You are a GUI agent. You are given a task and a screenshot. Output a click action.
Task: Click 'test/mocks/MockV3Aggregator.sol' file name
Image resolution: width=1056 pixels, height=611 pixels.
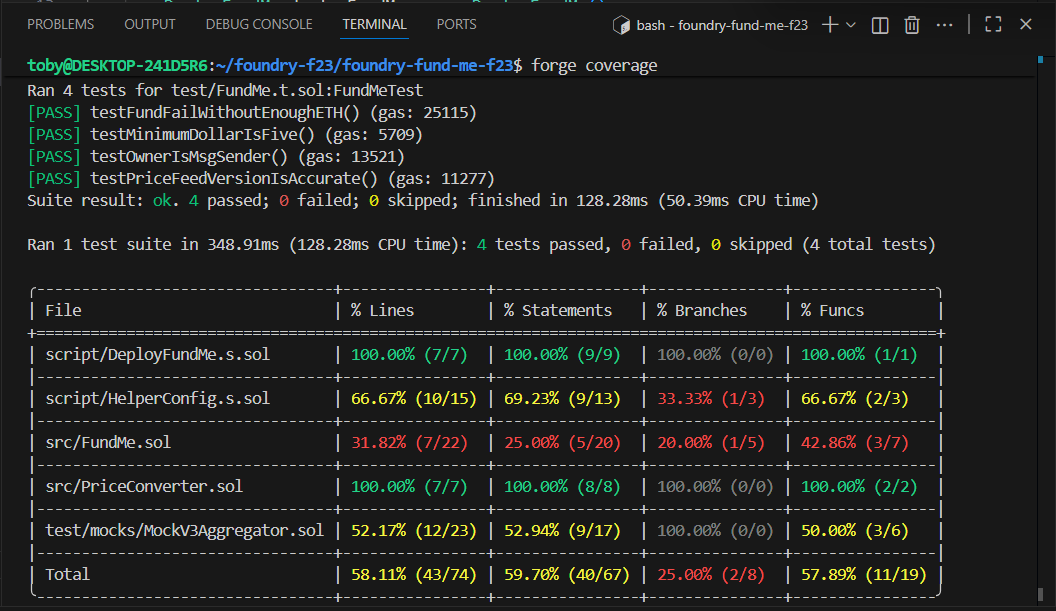click(x=185, y=531)
